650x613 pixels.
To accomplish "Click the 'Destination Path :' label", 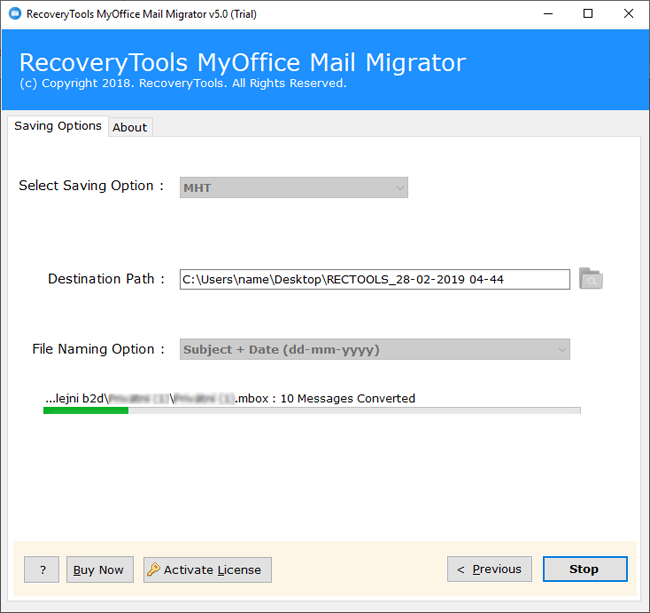I will (x=106, y=279).
